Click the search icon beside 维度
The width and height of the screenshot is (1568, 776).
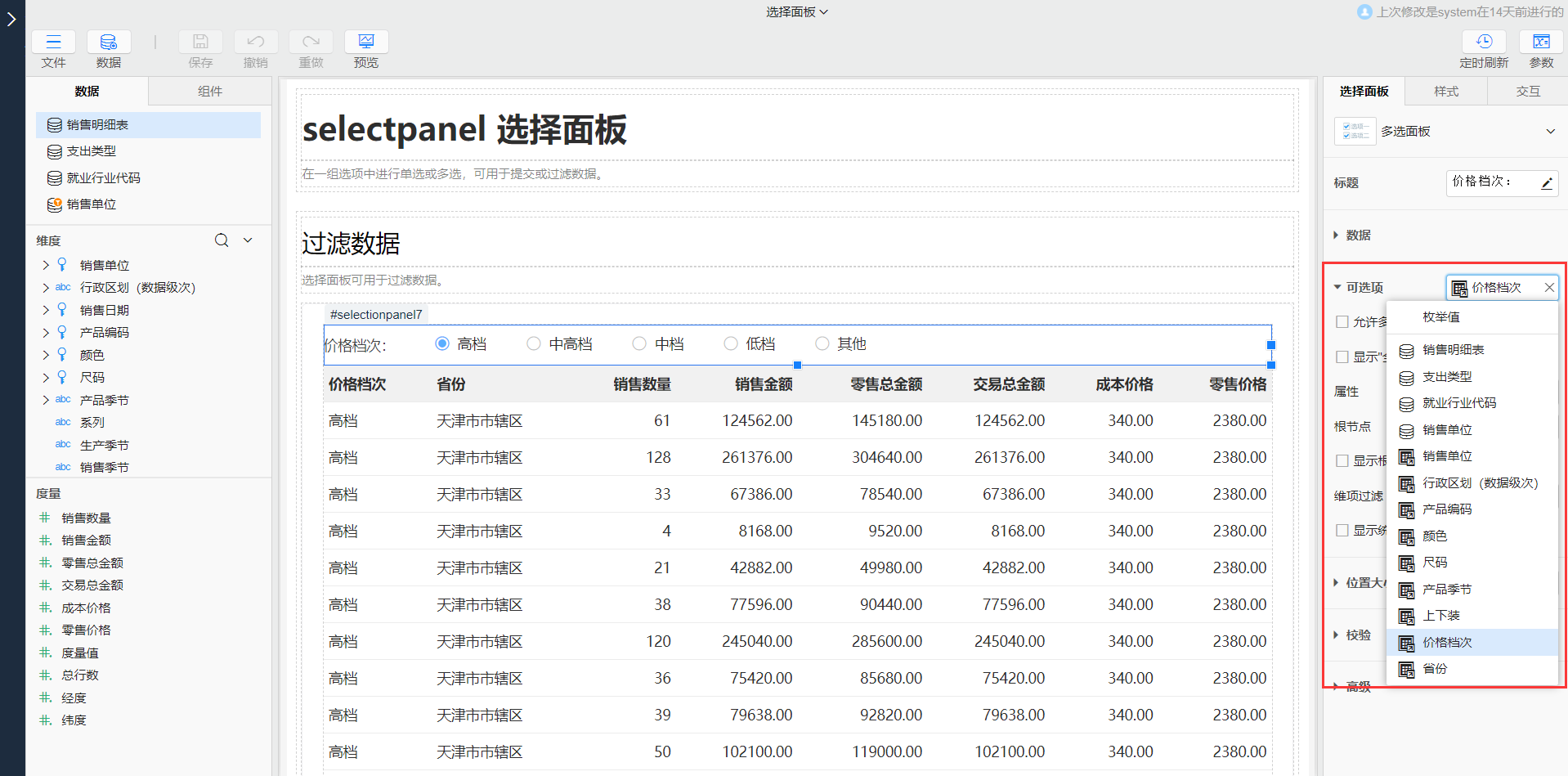(x=222, y=240)
